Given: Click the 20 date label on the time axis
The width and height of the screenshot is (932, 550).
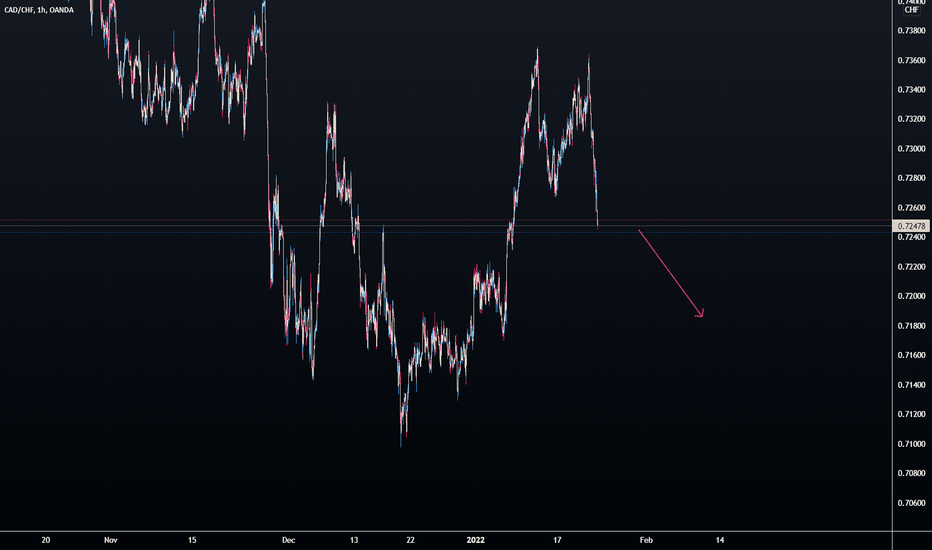Looking at the screenshot, I should 46,540.
